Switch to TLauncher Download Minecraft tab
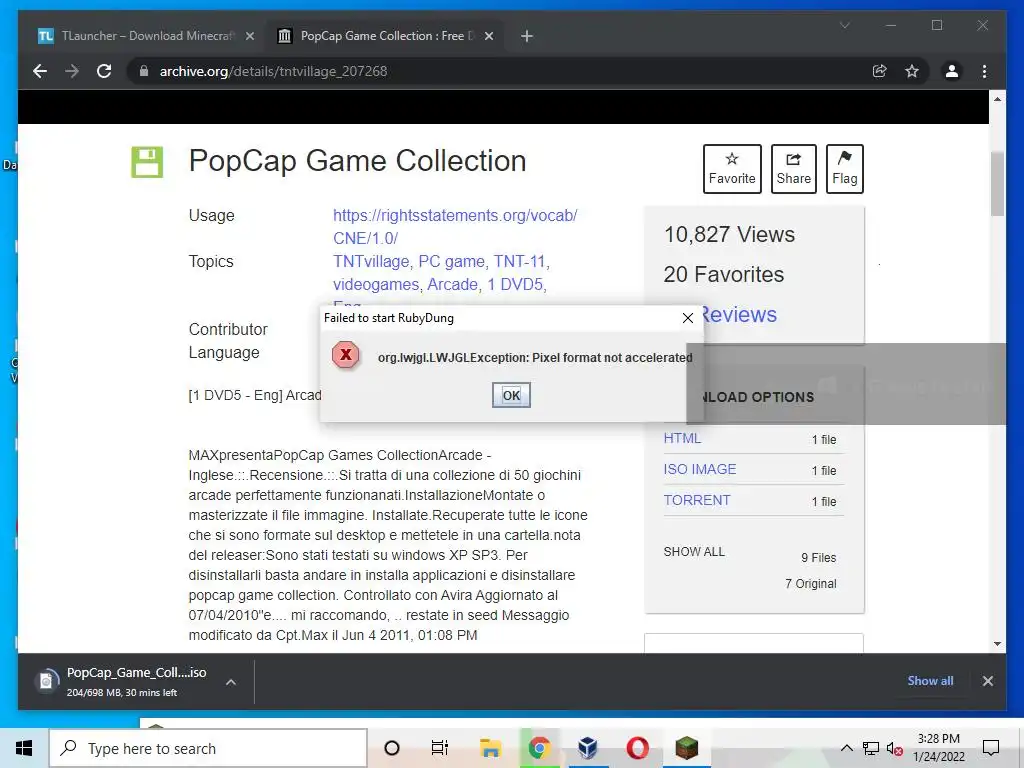The width and height of the screenshot is (1024, 768). pyautogui.click(x=146, y=37)
